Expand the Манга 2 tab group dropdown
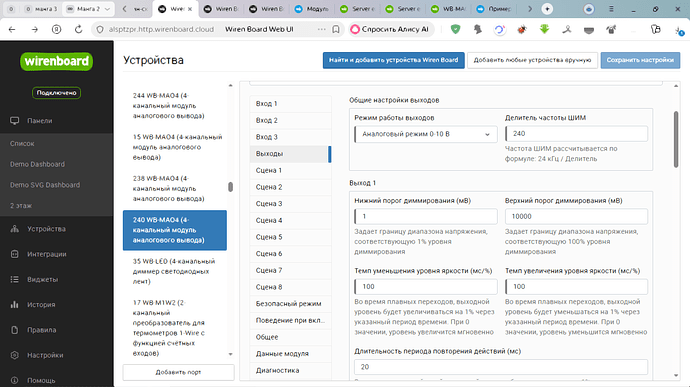This screenshot has width=690, height=387. point(107,9)
